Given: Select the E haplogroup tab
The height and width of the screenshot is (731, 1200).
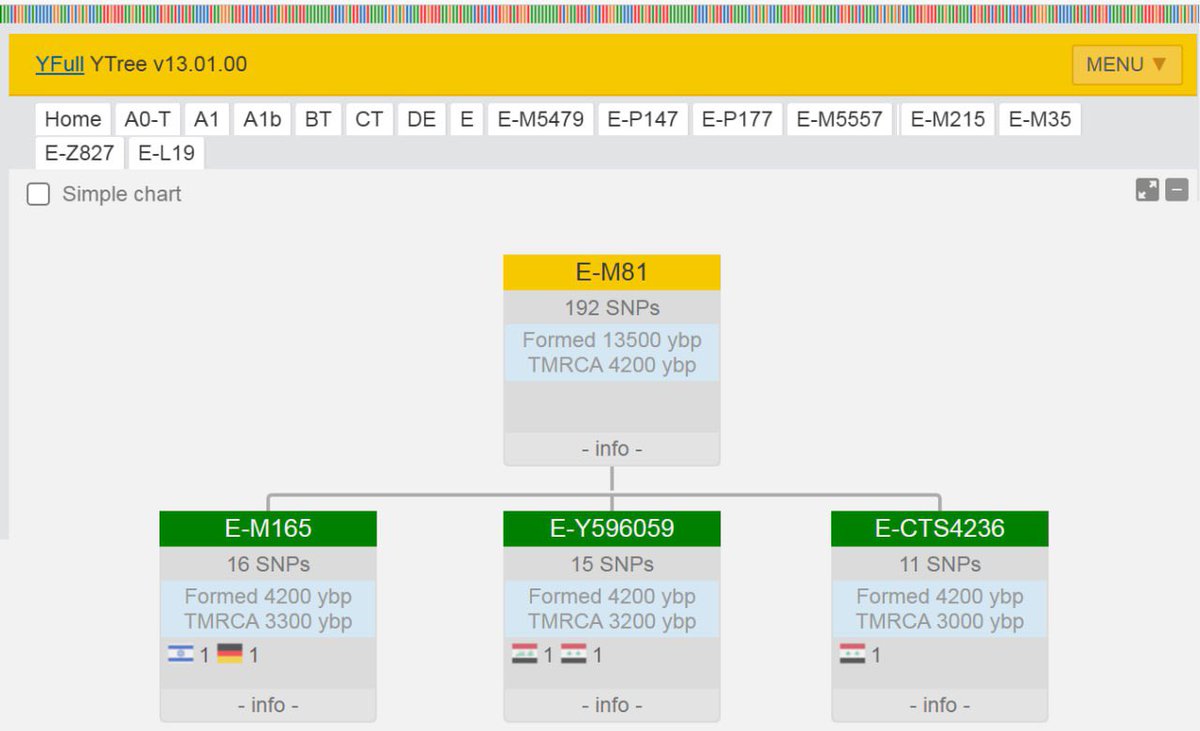Looking at the screenshot, I should tap(466, 119).
